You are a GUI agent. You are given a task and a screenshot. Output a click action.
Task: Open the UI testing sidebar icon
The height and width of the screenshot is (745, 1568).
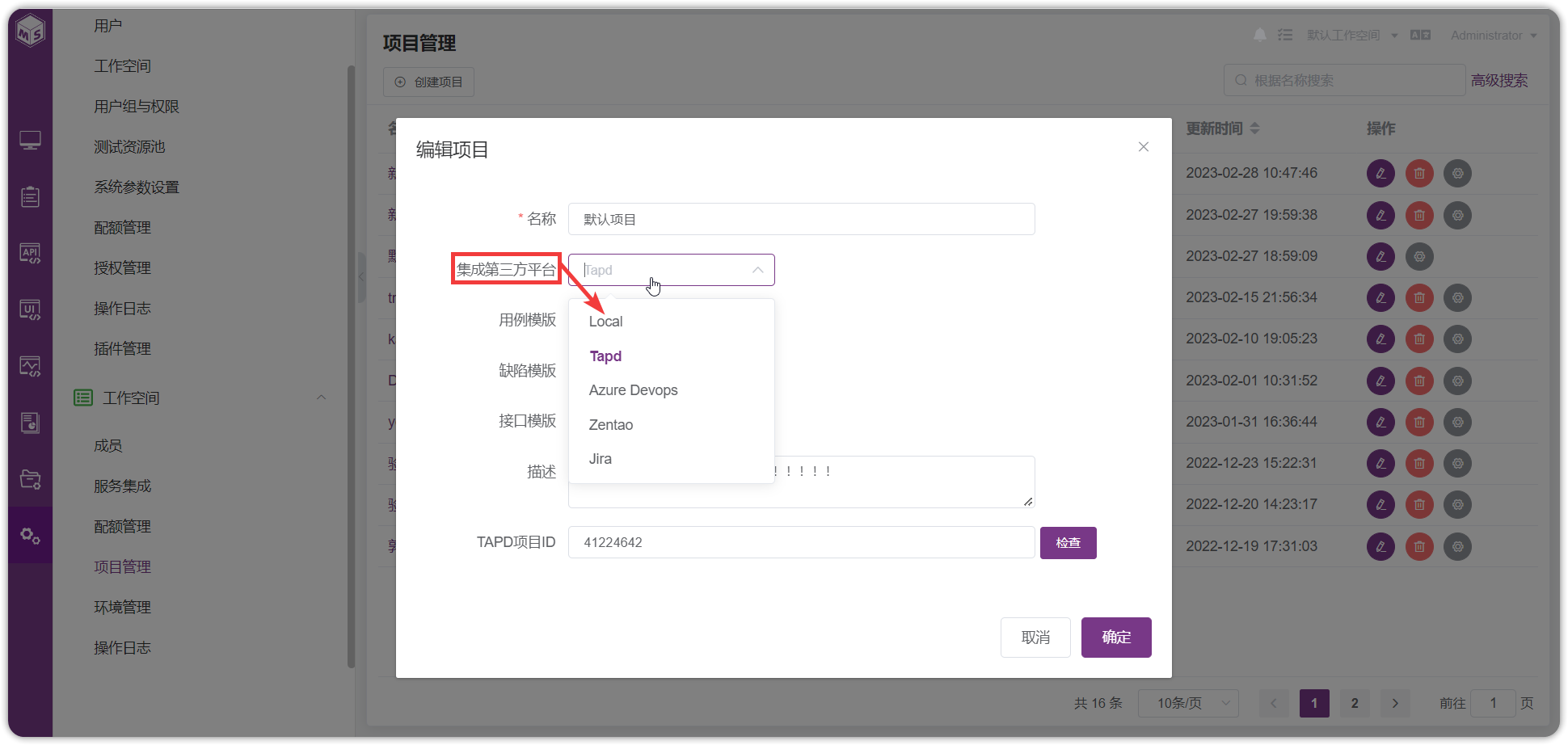pos(31,310)
